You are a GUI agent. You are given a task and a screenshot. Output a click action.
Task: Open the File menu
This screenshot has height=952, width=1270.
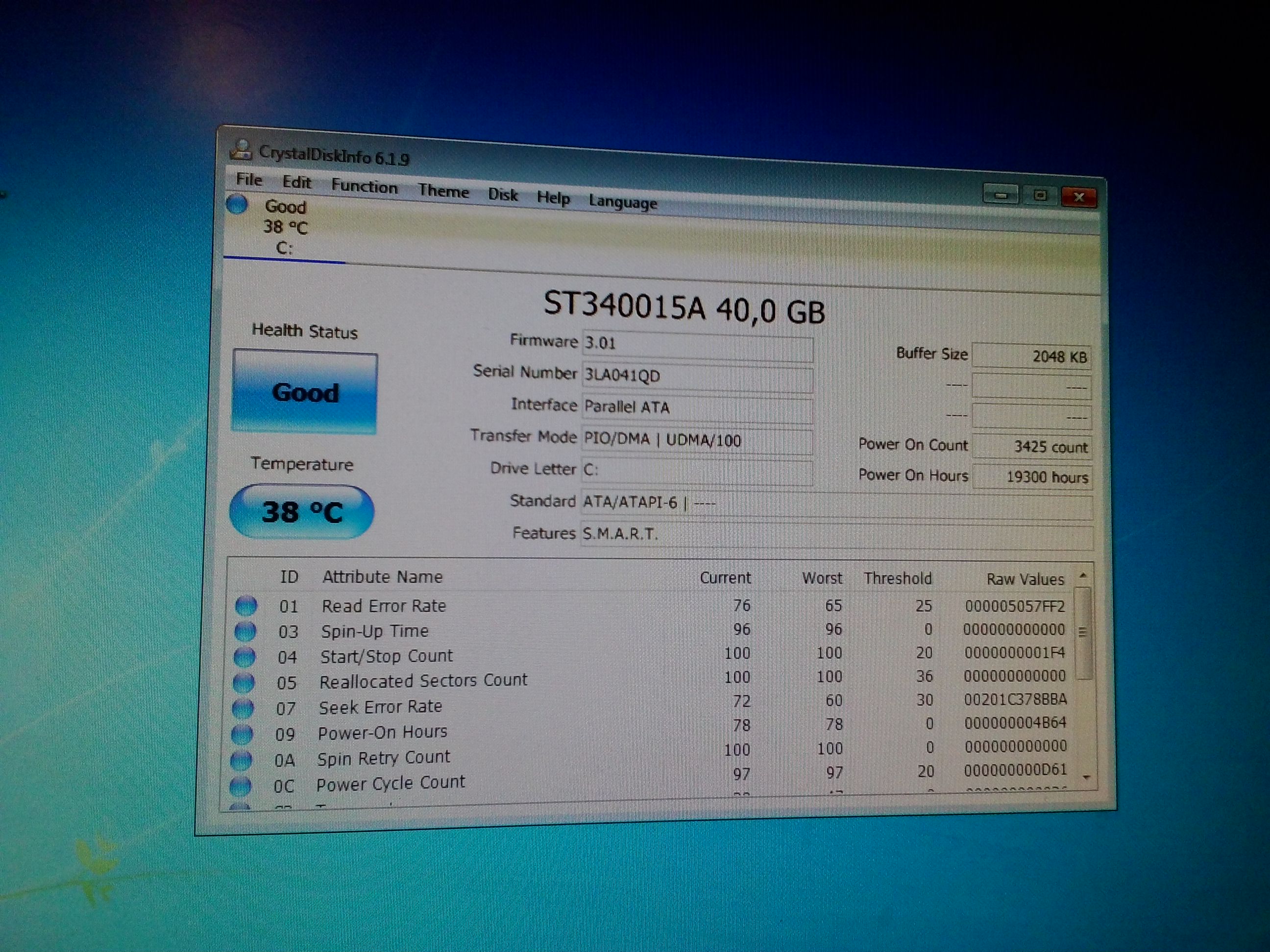click(x=249, y=180)
